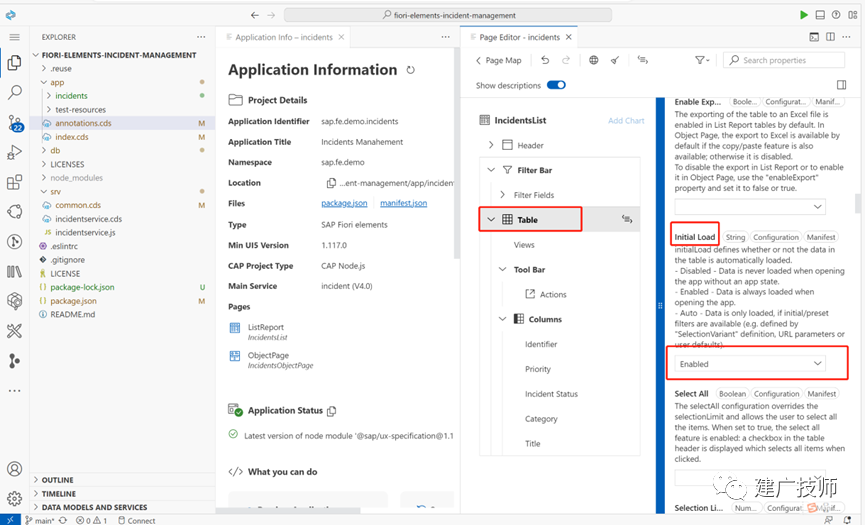Collapse the Columns node
This screenshot has width=865, height=525.
coord(502,319)
